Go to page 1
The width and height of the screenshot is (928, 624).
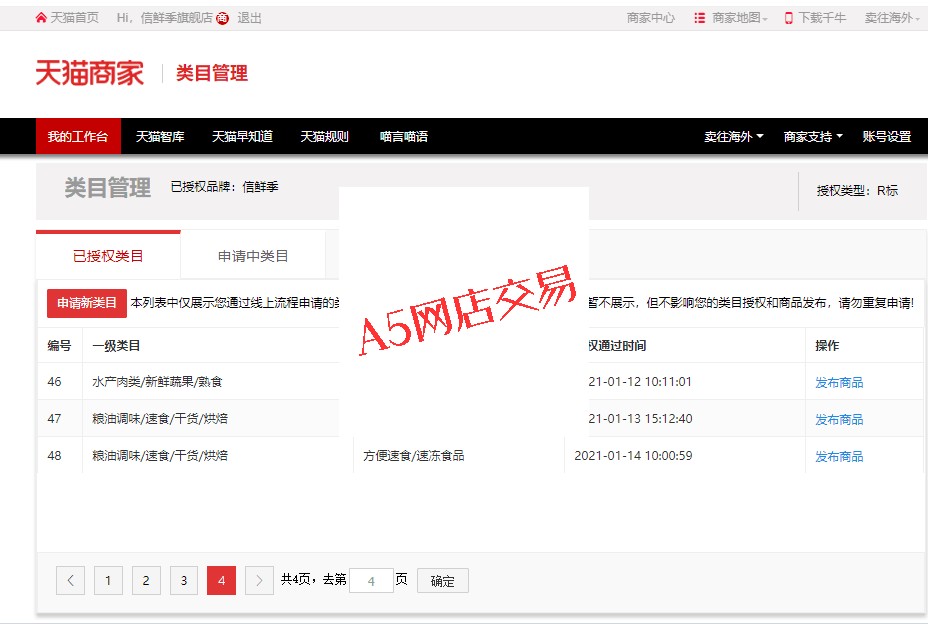[108, 580]
